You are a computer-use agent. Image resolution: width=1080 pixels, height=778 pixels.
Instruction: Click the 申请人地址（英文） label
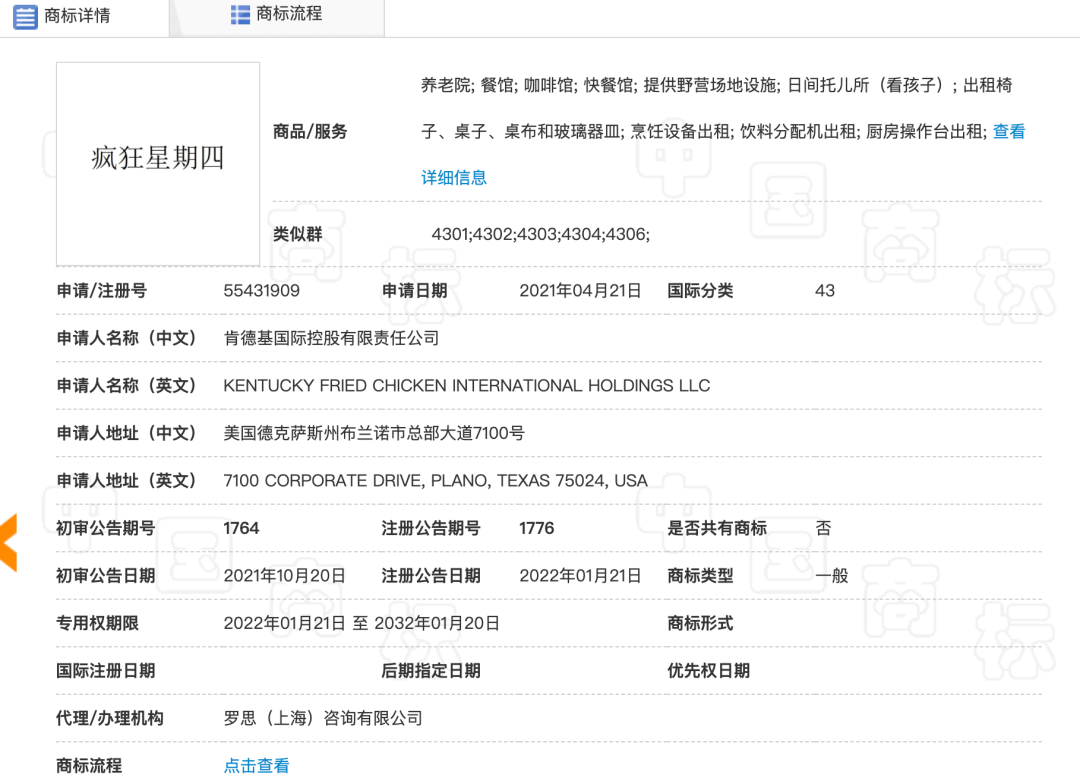[126, 481]
